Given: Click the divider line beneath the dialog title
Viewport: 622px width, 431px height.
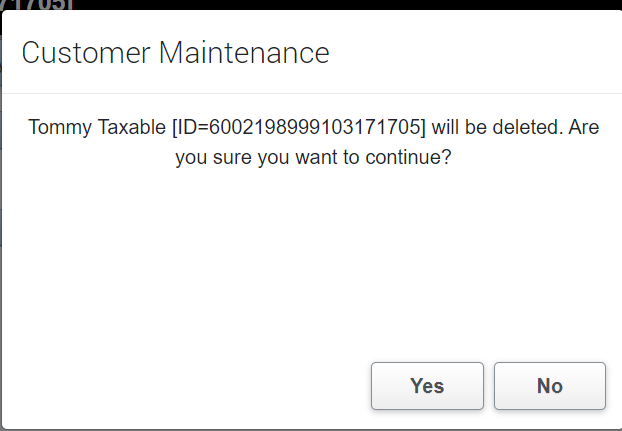Looking at the screenshot, I should tap(311, 94).
